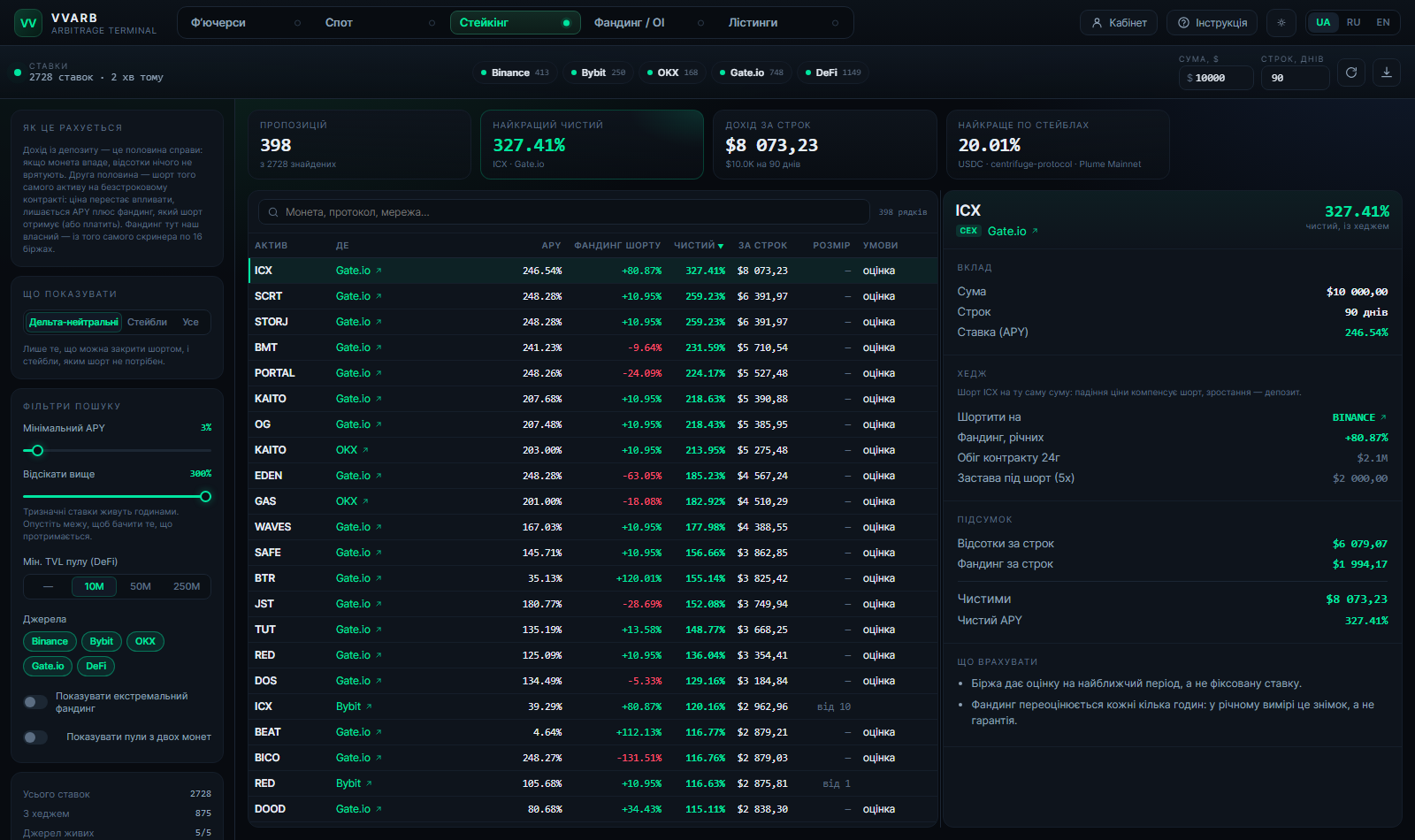The width and height of the screenshot is (1415, 840).
Task: Click the external arrow next to Gate.io in PORTAL row
Action: tap(379, 373)
